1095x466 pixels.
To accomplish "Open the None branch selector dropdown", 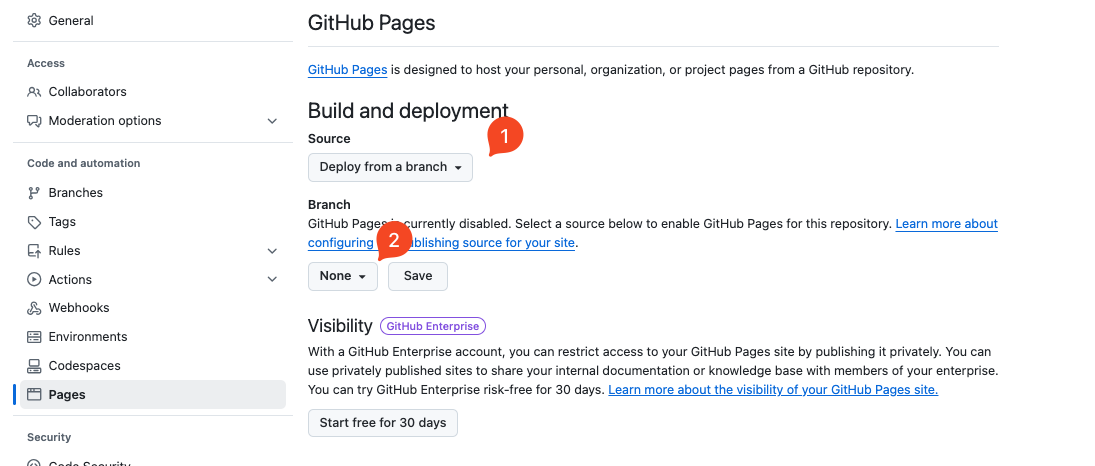I will [342, 276].
